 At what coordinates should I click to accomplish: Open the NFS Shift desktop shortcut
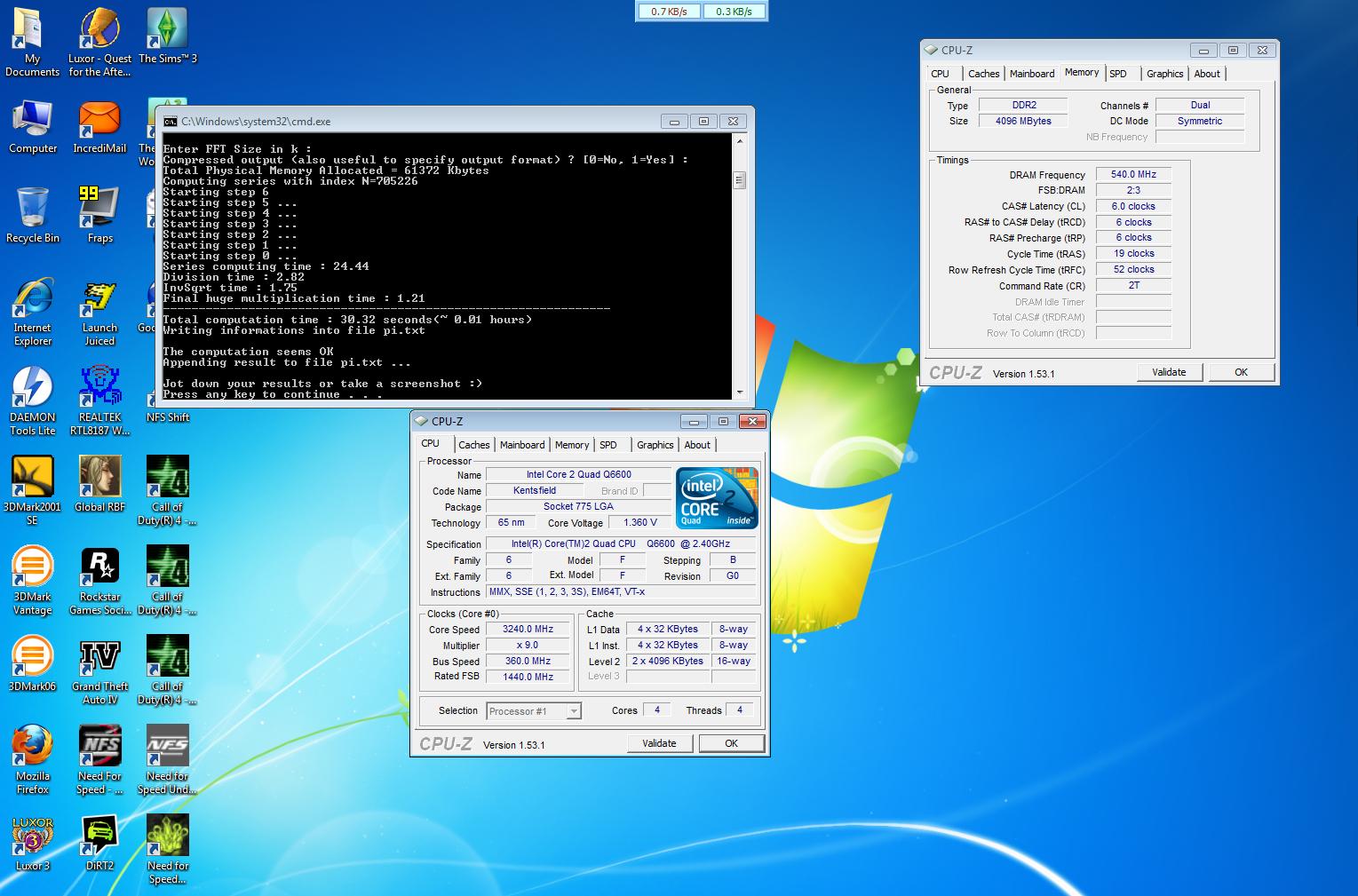tap(167, 416)
